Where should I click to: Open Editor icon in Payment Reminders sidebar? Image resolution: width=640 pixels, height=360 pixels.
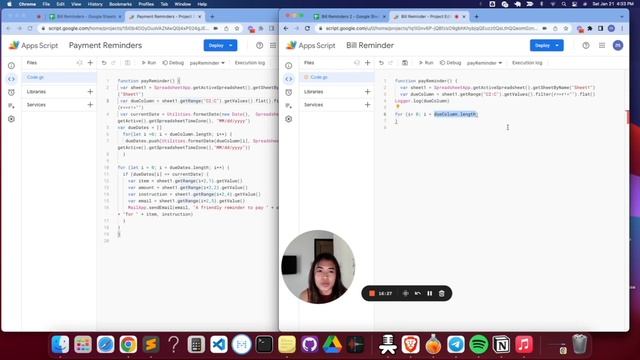pyautogui.click(x=11, y=79)
